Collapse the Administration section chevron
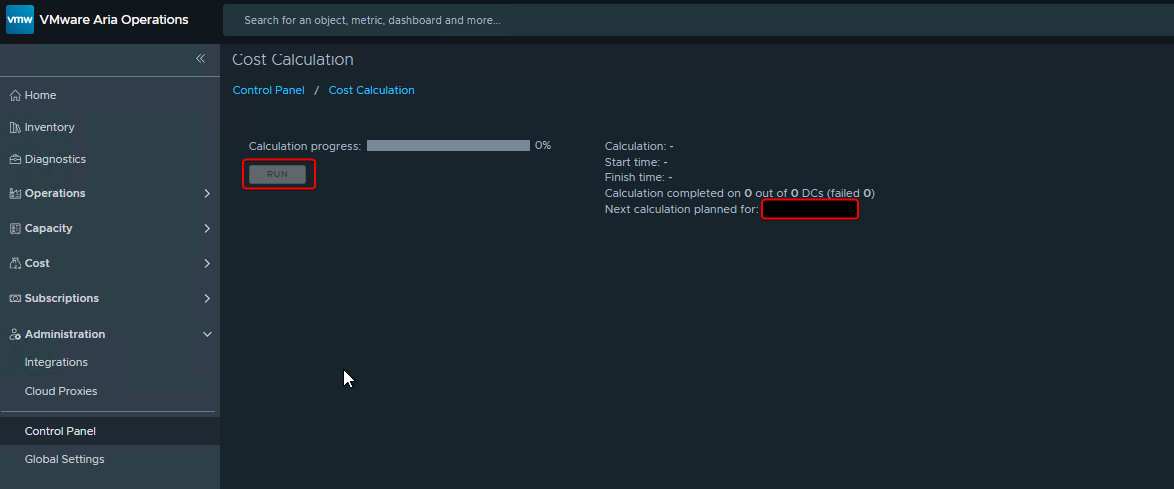 pyautogui.click(x=207, y=335)
